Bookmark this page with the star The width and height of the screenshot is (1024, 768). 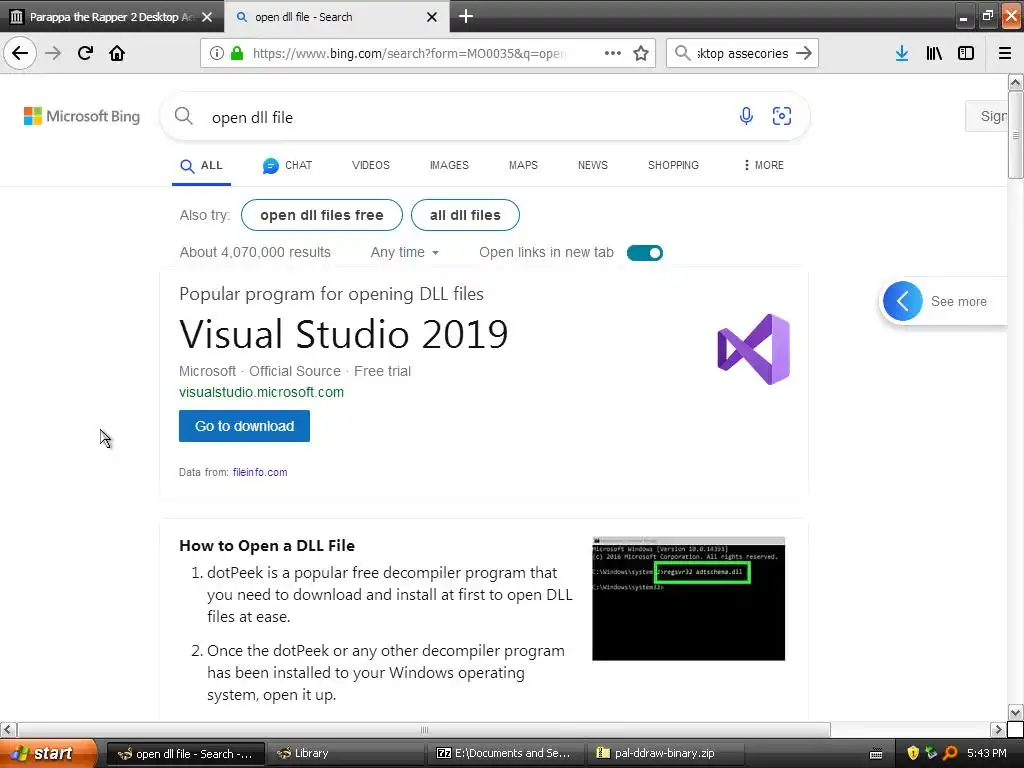click(x=641, y=54)
